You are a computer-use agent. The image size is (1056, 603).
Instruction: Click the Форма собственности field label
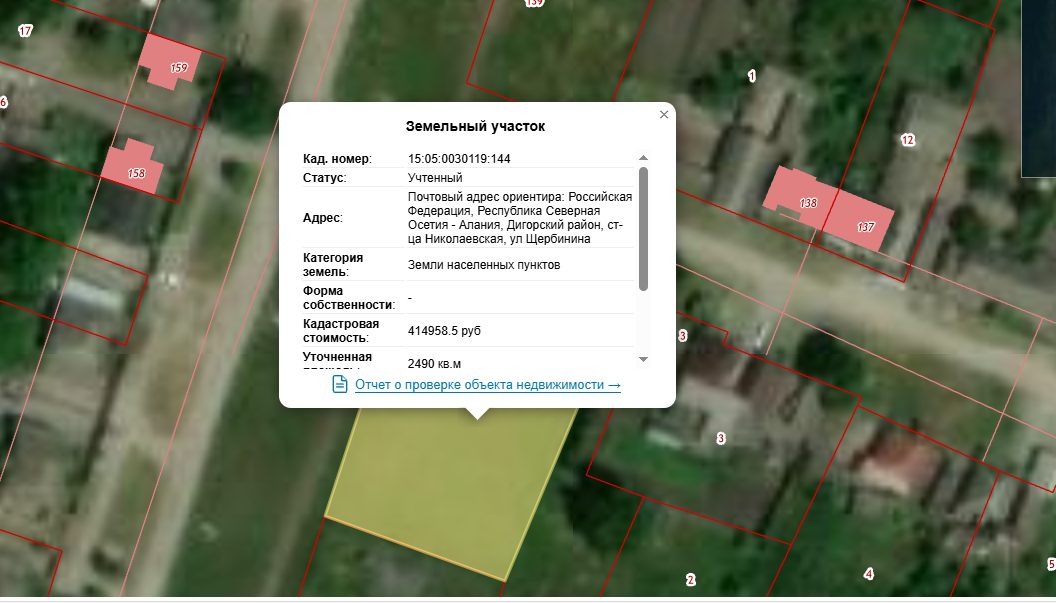[349, 298]
